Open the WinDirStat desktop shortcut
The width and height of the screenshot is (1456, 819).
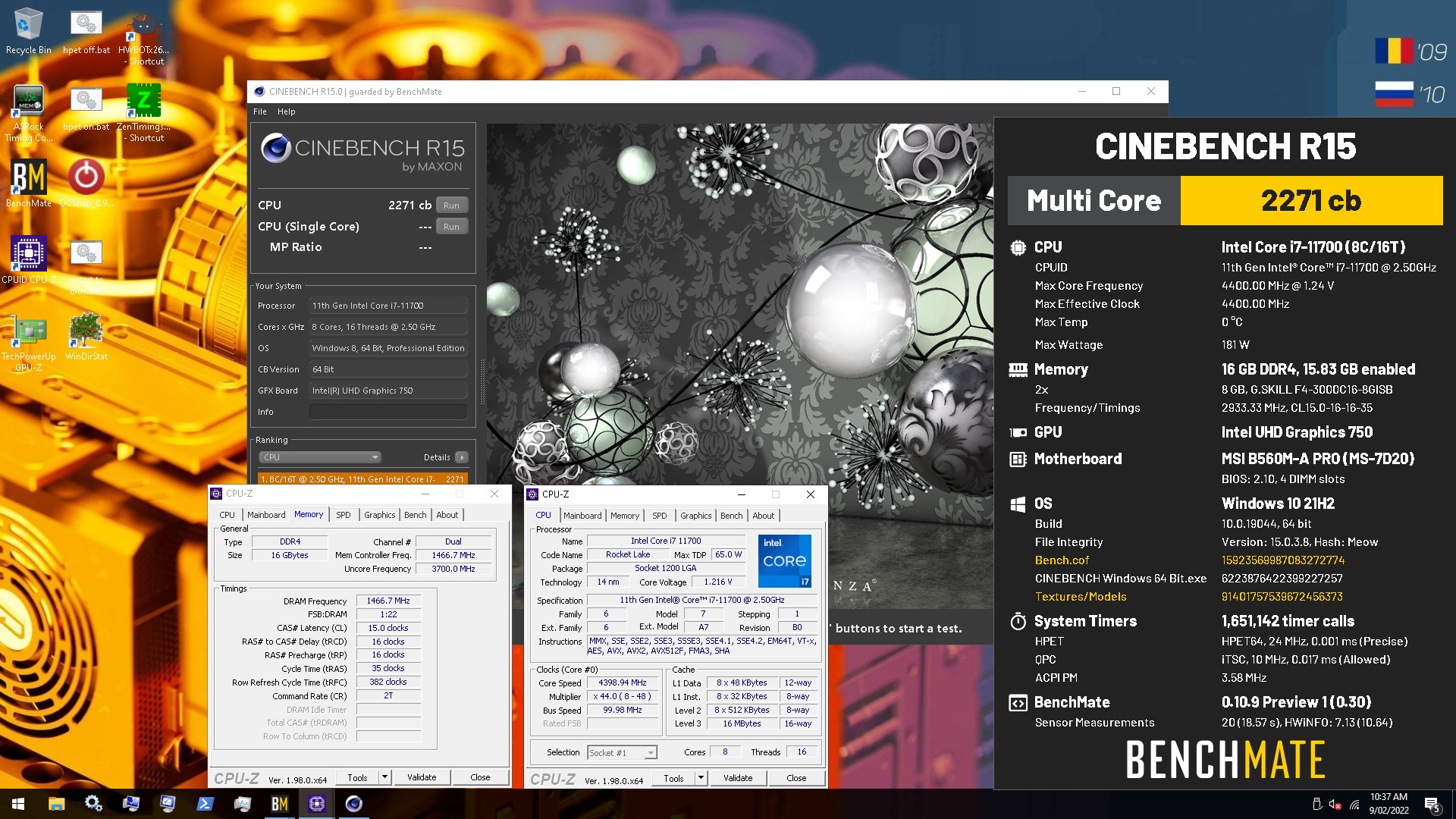click(x=86, y=337)
